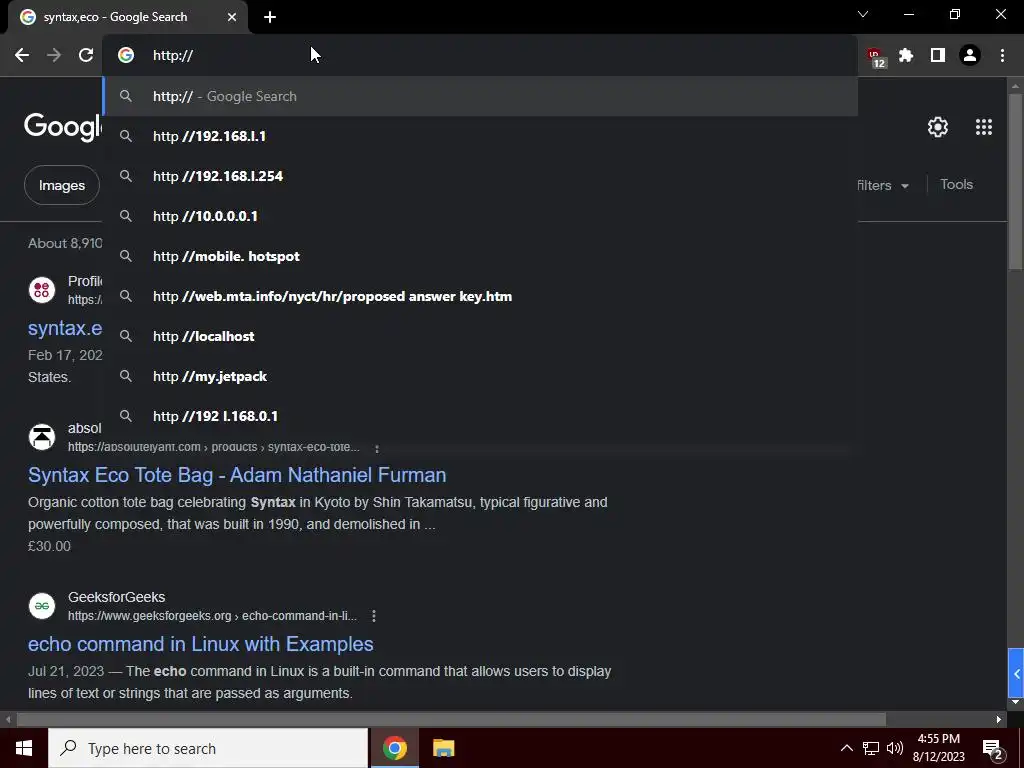The image size is (1024, 768).
Task: Open the search Tools button
Action: tap(957, 185)
